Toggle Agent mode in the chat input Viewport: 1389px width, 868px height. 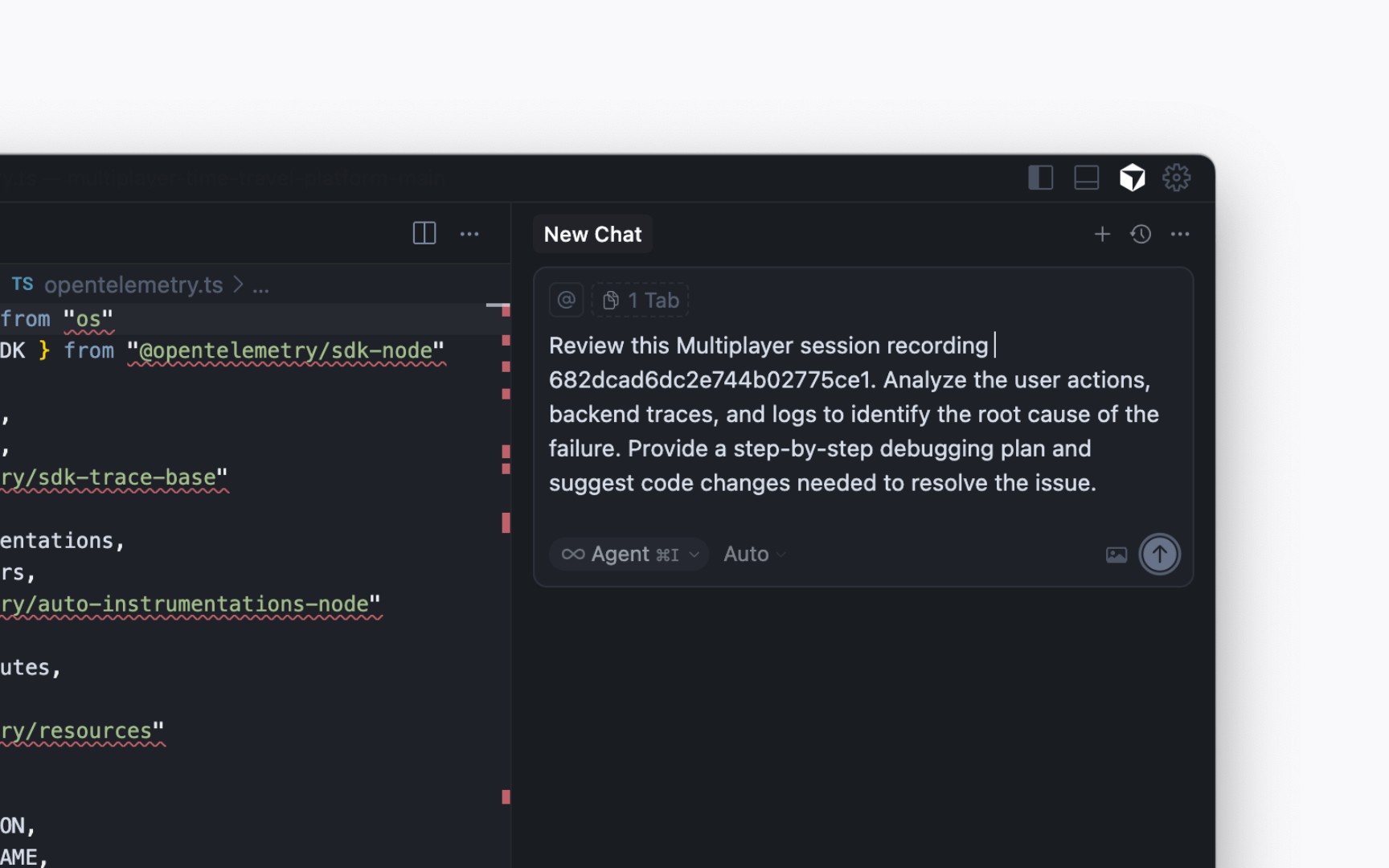[621, 554]
